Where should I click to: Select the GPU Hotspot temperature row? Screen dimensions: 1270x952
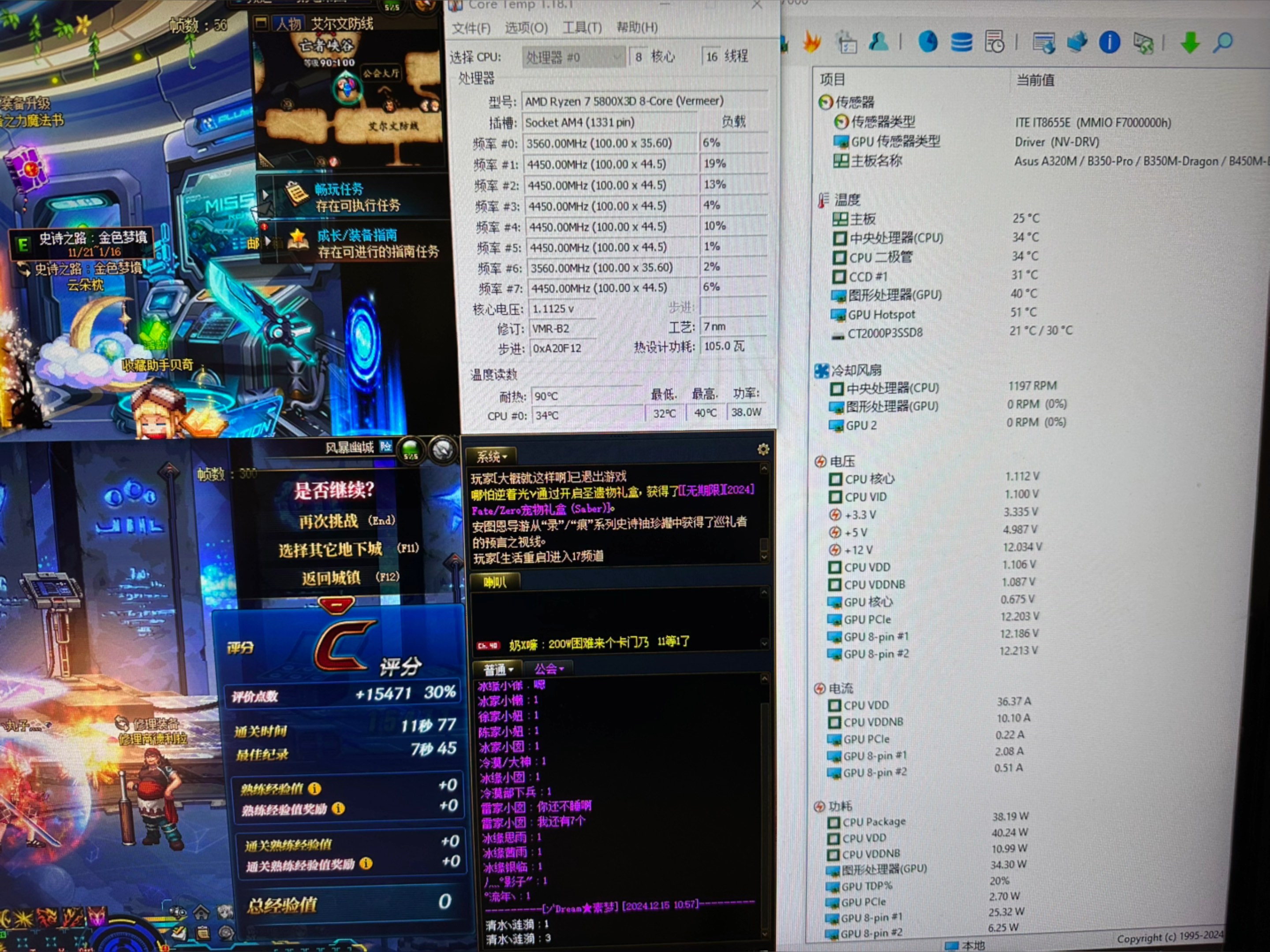point(934,314)
